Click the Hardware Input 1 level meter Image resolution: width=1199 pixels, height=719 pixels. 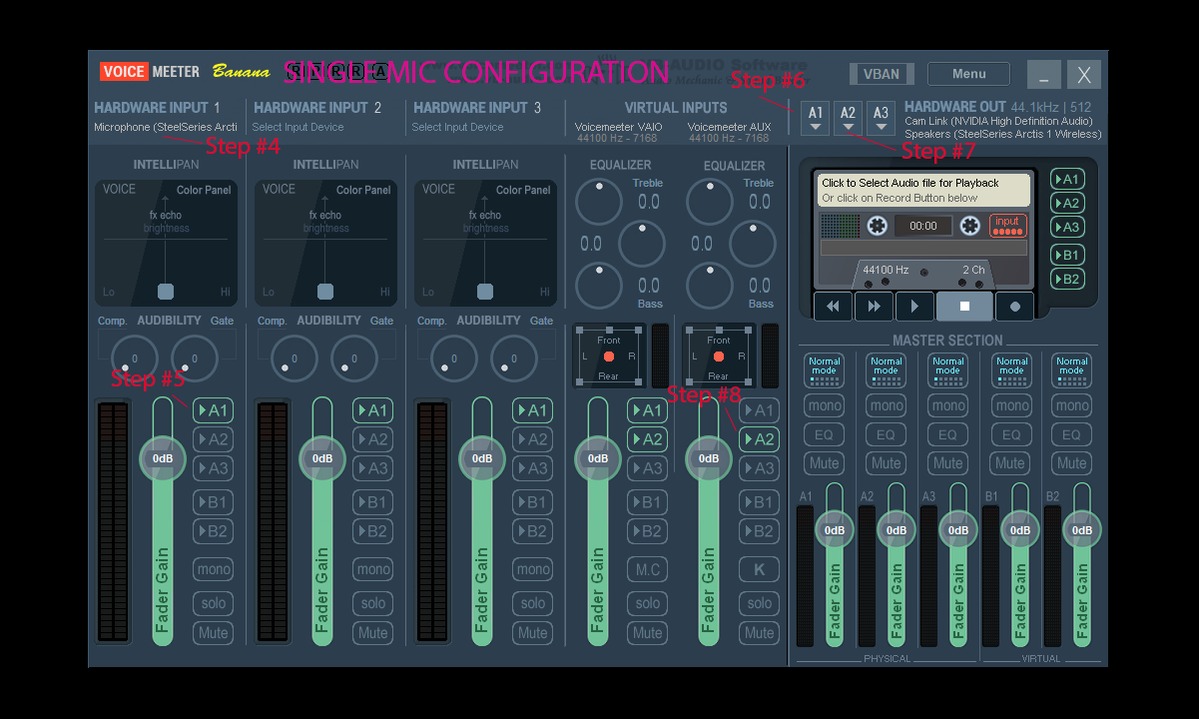(x=113, y=522)
